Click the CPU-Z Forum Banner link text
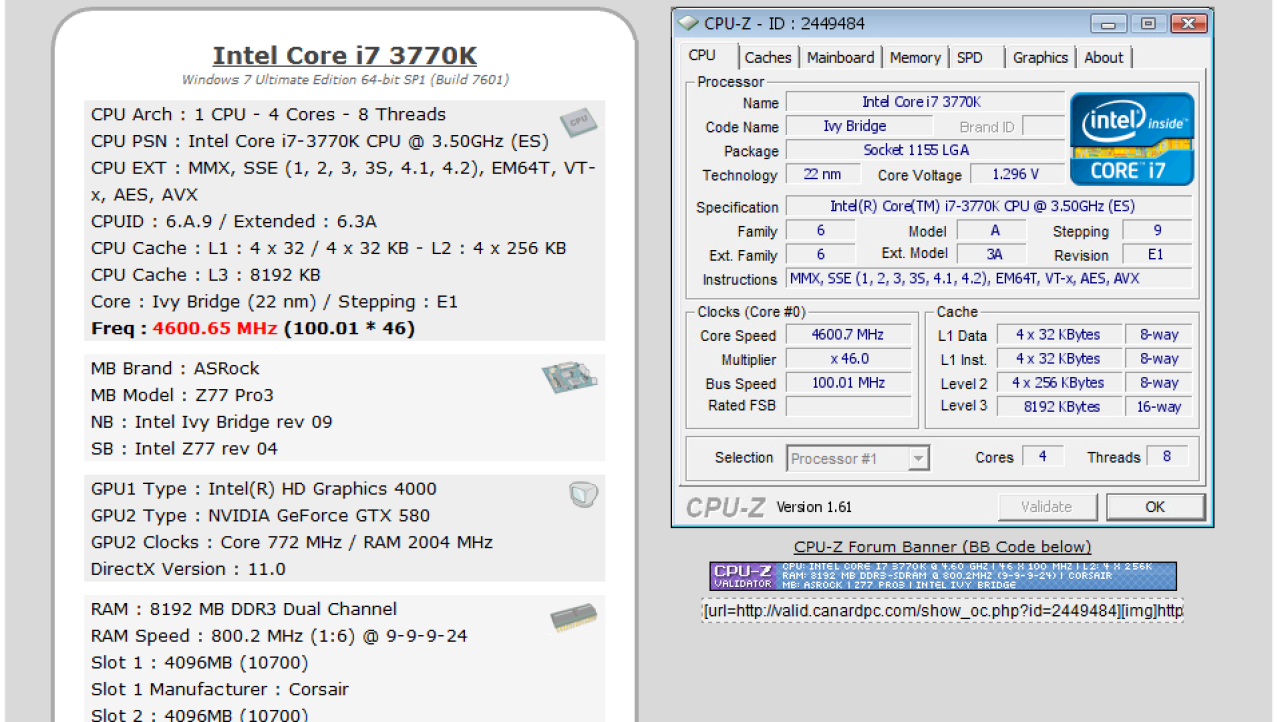The height and width of the screenshot is (722, 1280). click(x=943, y=547)
